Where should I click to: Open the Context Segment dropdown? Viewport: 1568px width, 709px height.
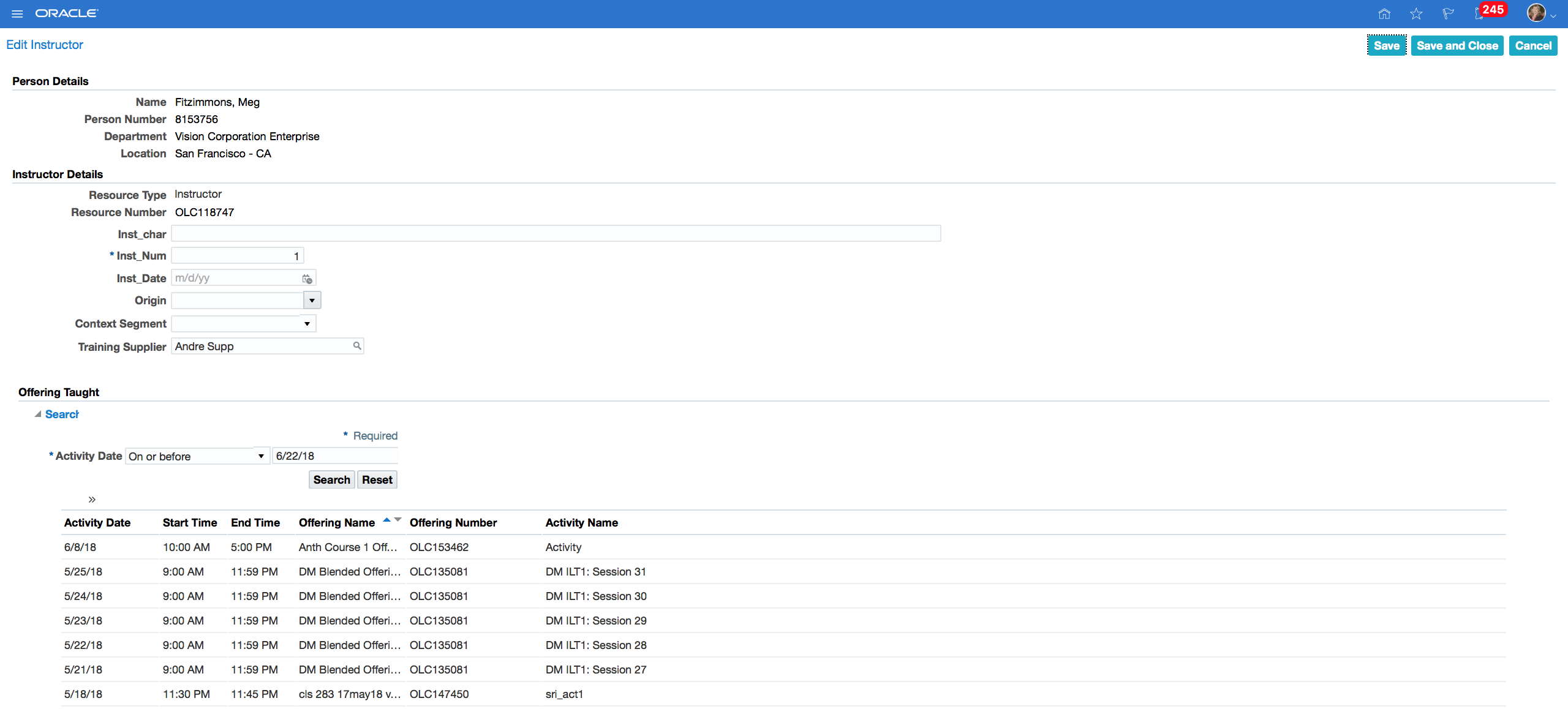click(306, 324)
